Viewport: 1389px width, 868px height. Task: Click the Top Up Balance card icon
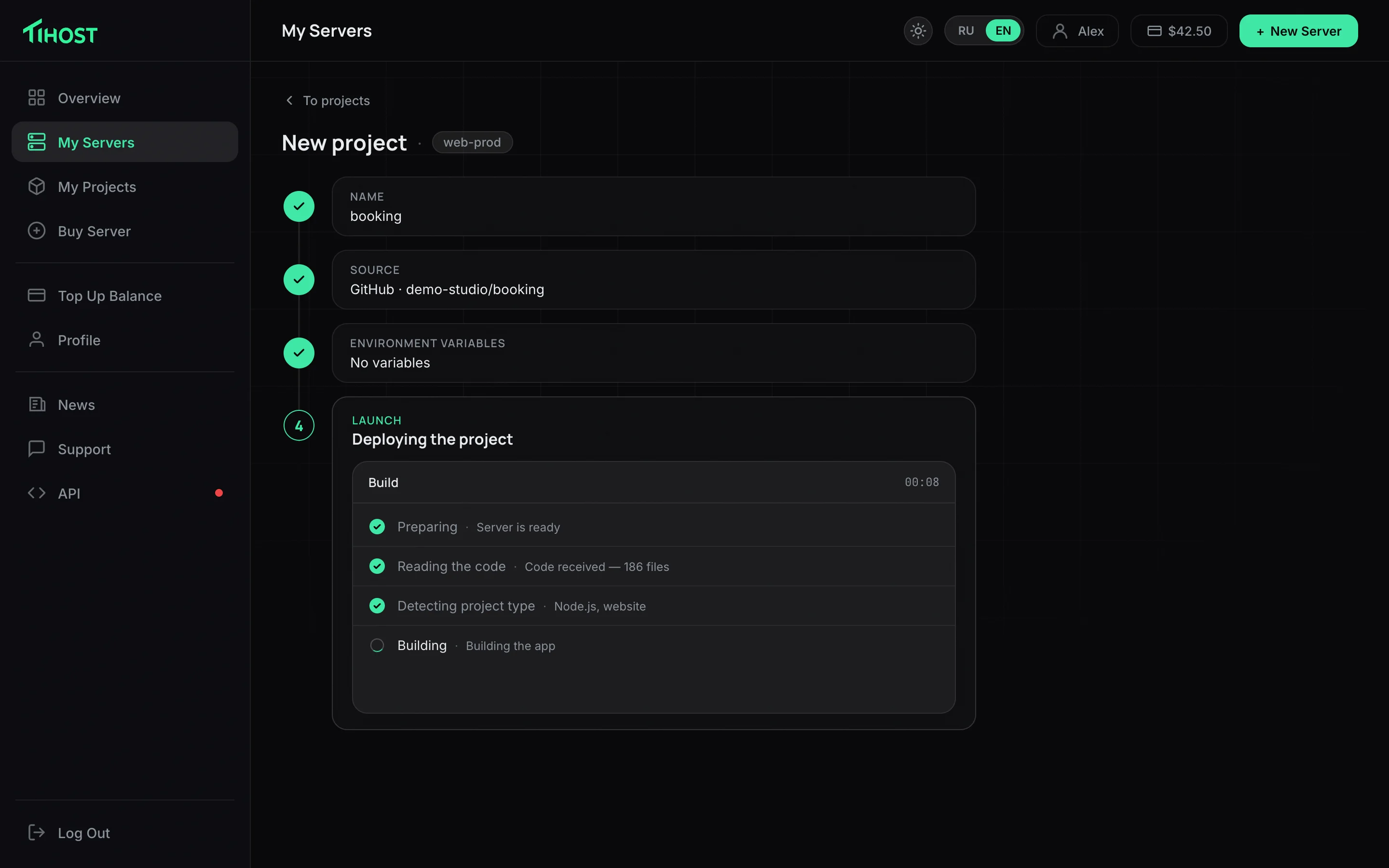point(37,295)
